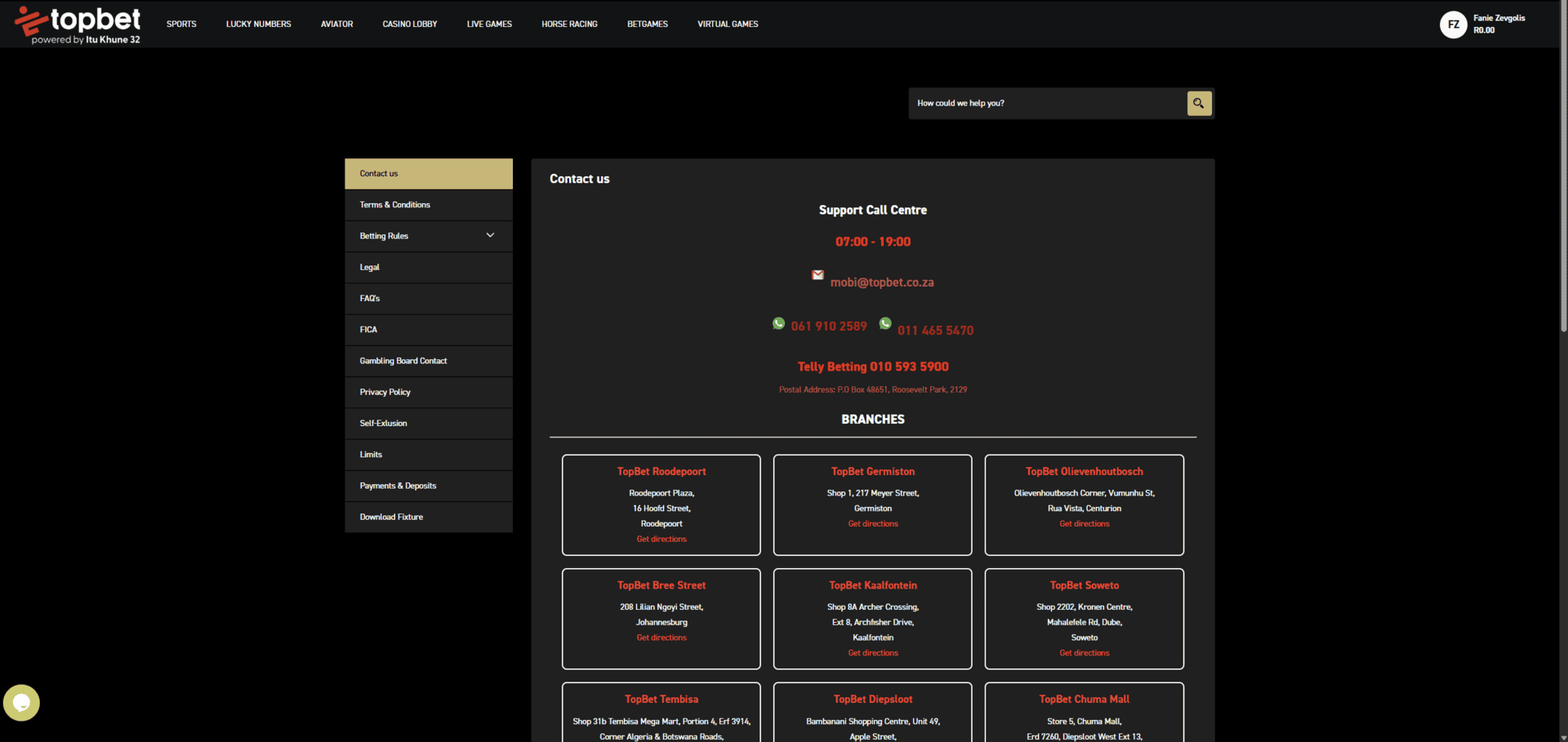Open the Betting Rules sidebar item

(x=429, y=236)
